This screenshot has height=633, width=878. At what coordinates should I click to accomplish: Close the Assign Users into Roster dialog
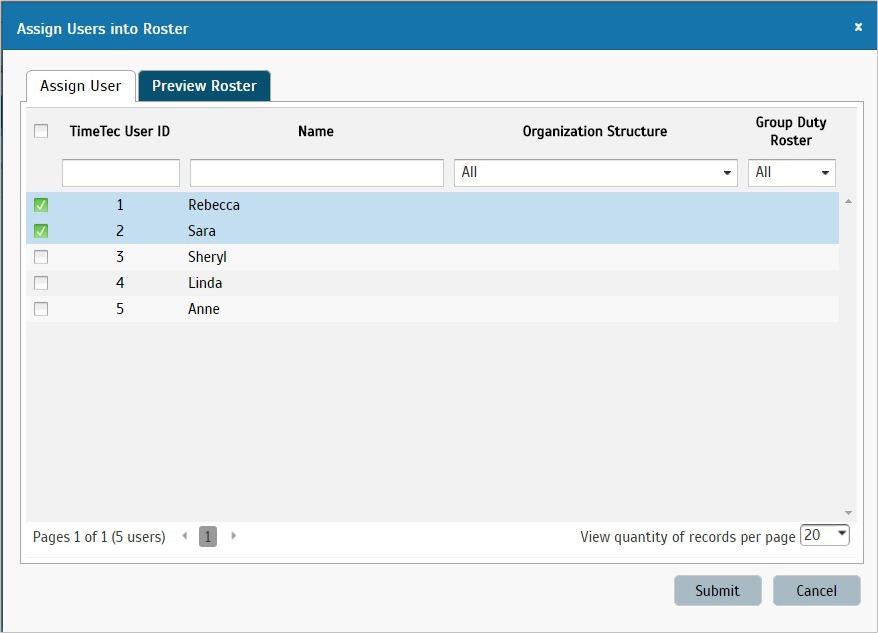[858, 27]
